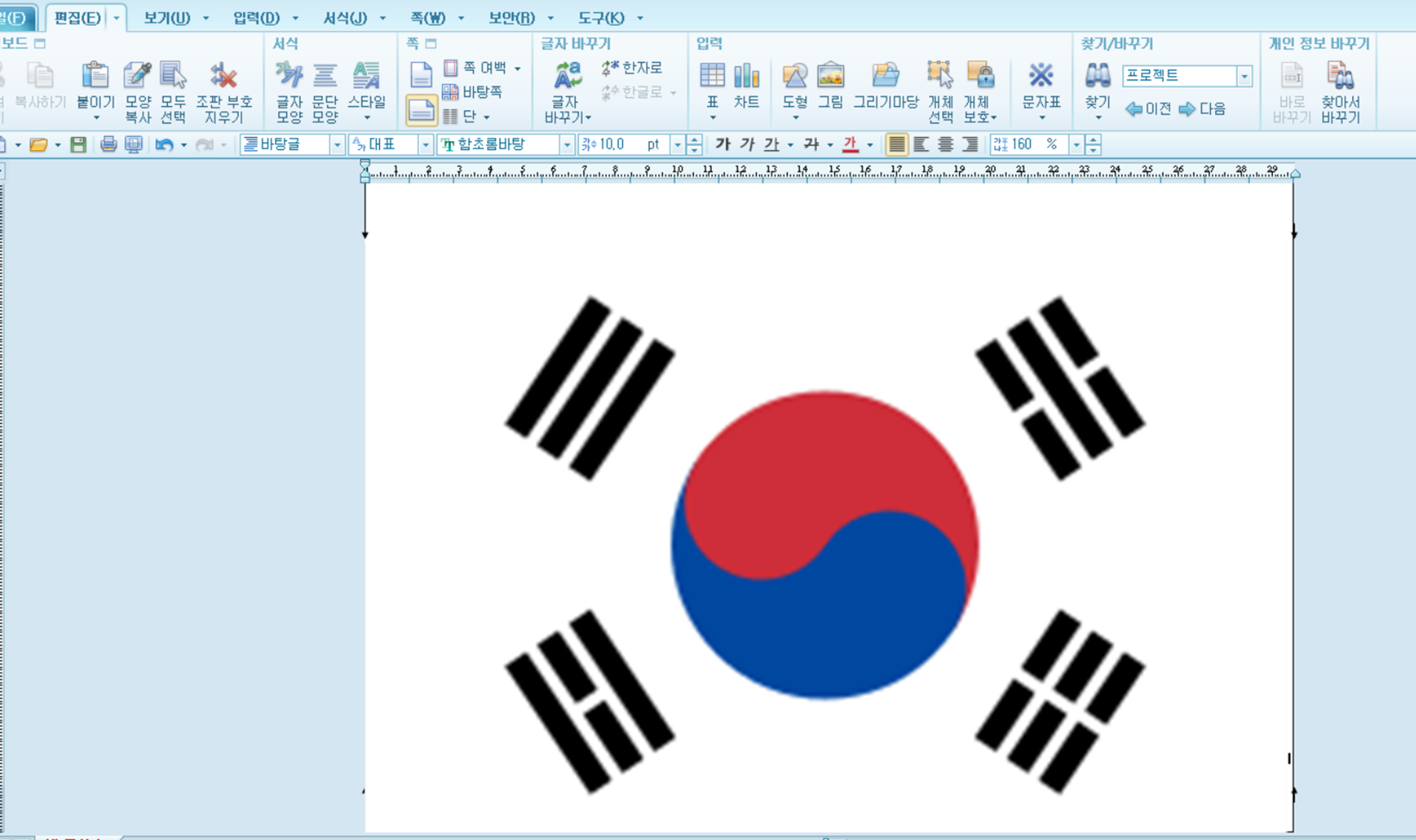Go to previous result with 이전
Viewport: 1416px width, 840px height.
(x=1148, y=109)
